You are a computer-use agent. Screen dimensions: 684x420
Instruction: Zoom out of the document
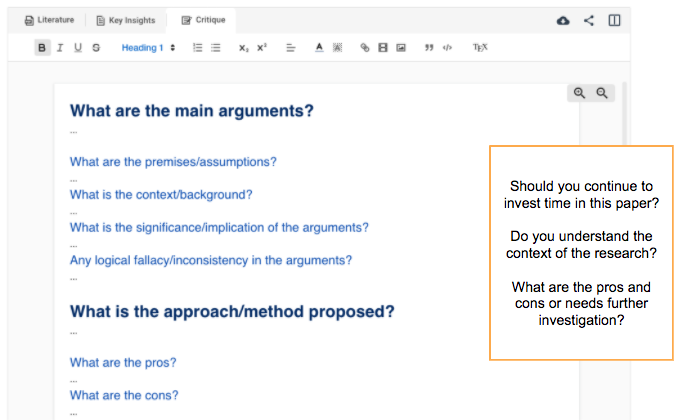[602, 93]
